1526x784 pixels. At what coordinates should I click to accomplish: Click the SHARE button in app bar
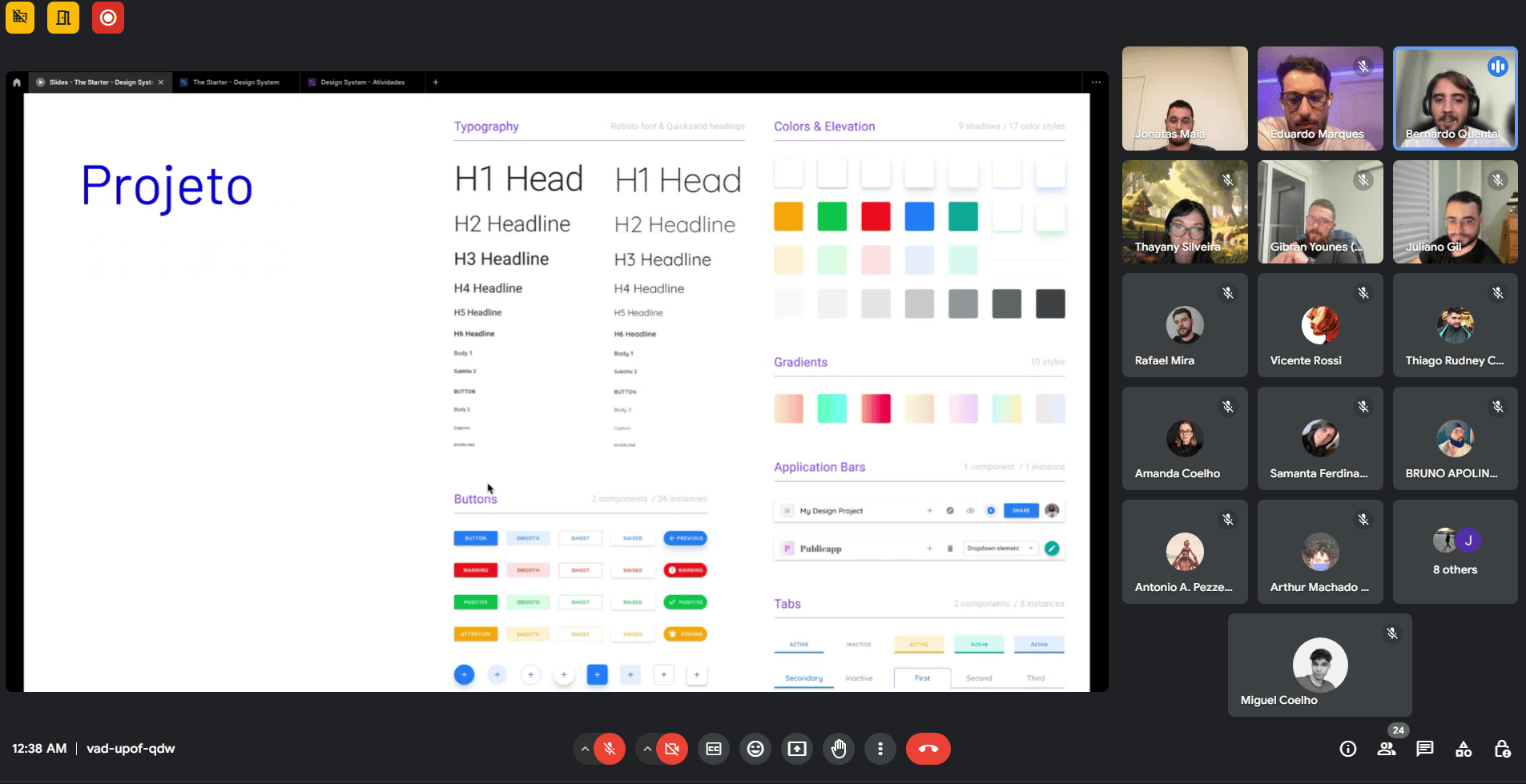tap(1021, 510)
